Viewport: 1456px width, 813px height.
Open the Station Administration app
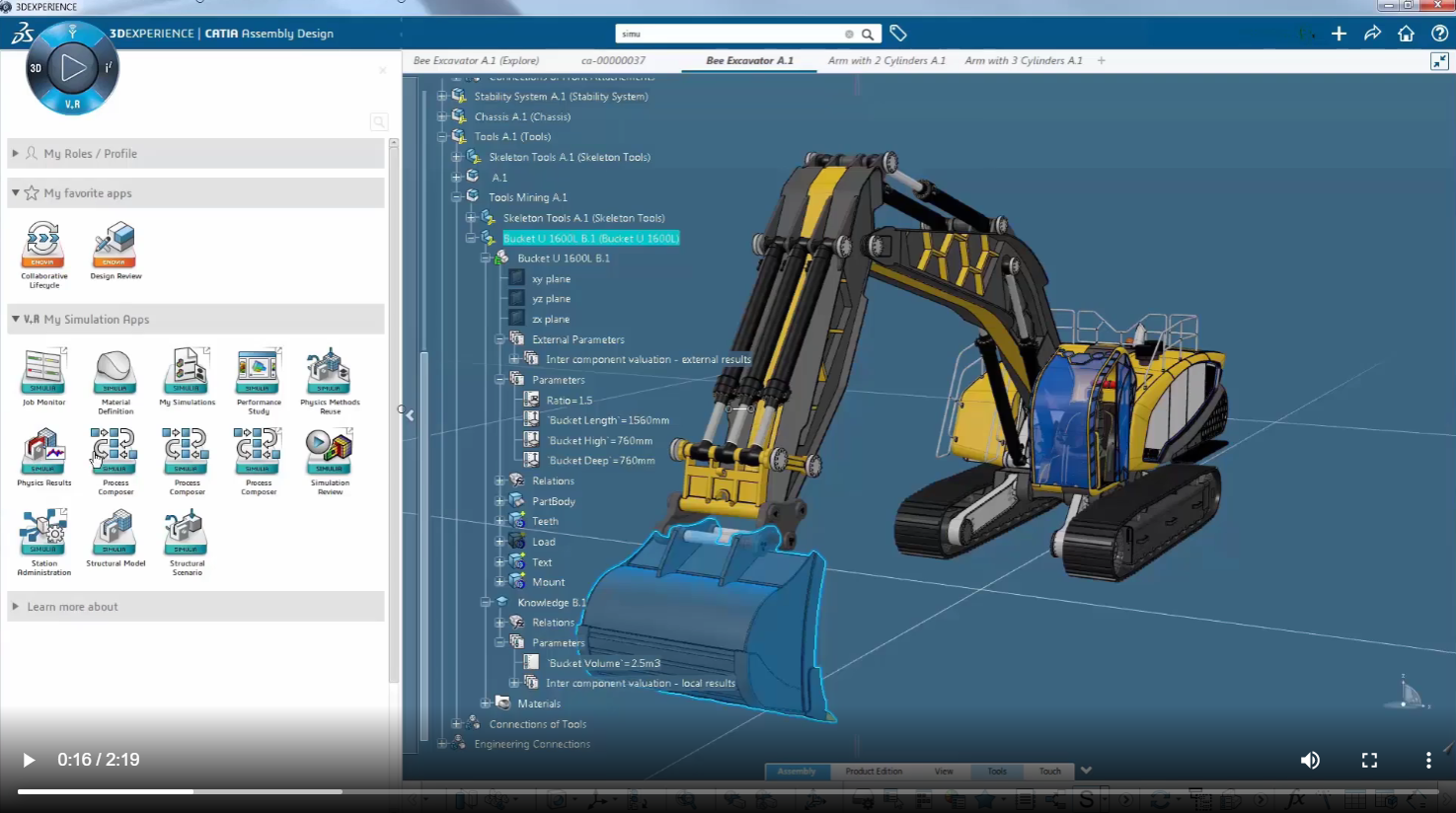click(x=44, y=543)
